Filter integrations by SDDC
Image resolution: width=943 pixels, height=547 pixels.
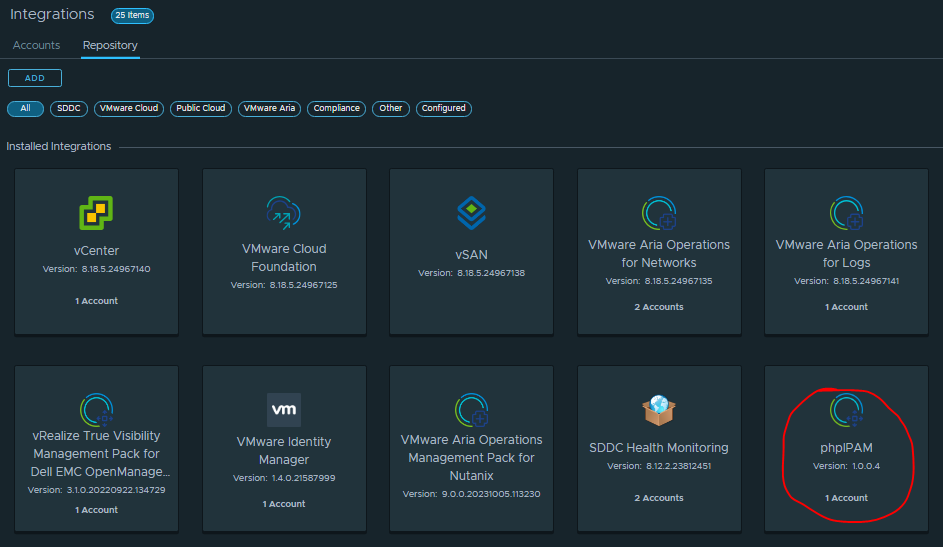pyautogui.click(x=69, y=108)
